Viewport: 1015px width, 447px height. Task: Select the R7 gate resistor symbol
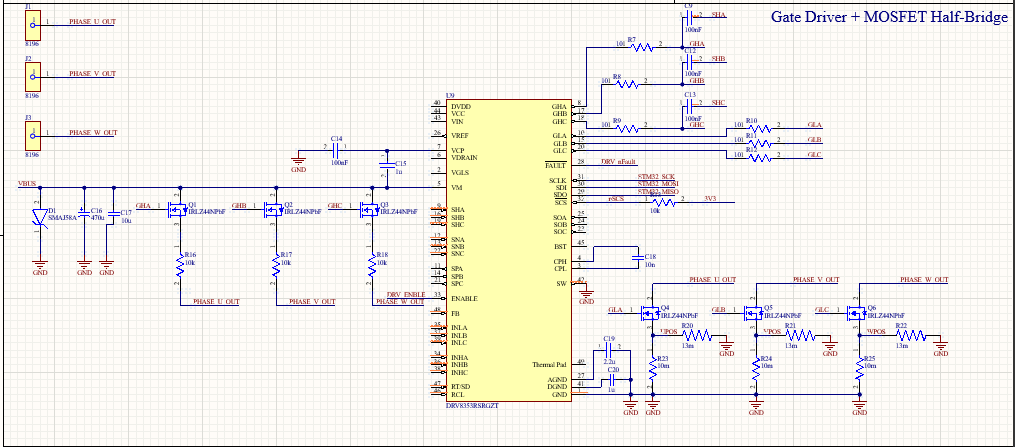(643, 47)
